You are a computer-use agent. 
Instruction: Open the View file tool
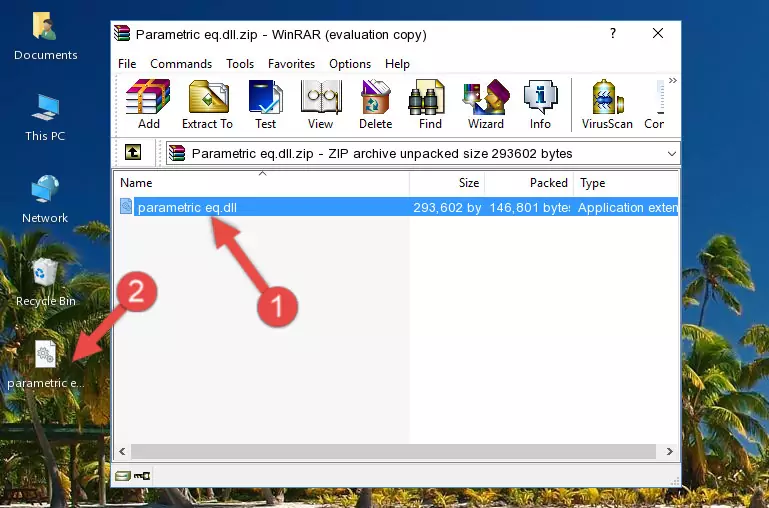[321, 104]
